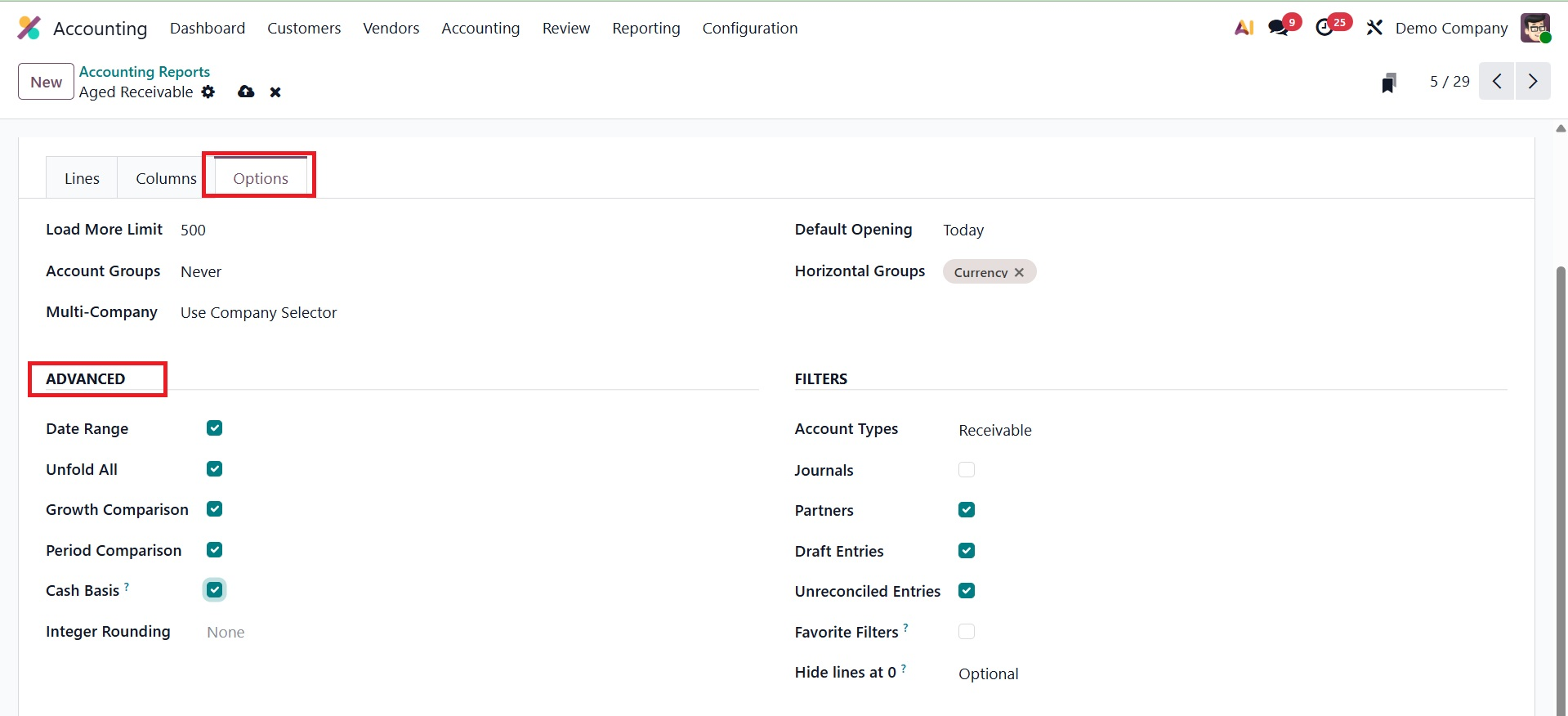Click the New button
Image resolution: width=1568 pixels, height=716 pixels.
tap(47, 82)
